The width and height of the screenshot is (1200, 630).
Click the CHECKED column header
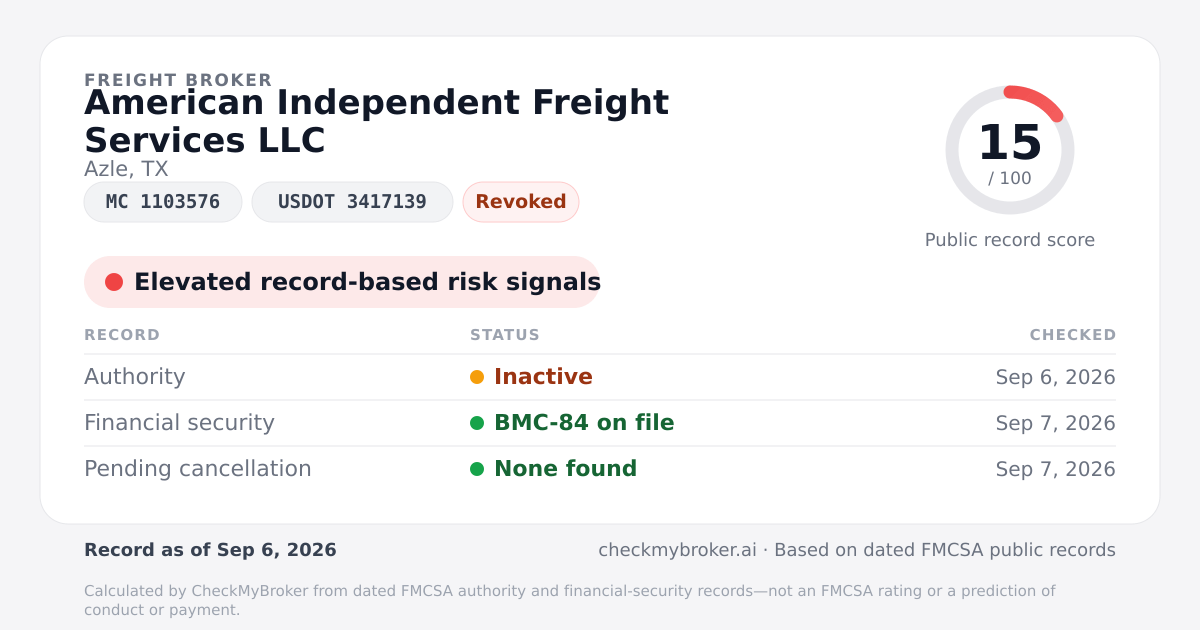click(x=1073, y=335)
